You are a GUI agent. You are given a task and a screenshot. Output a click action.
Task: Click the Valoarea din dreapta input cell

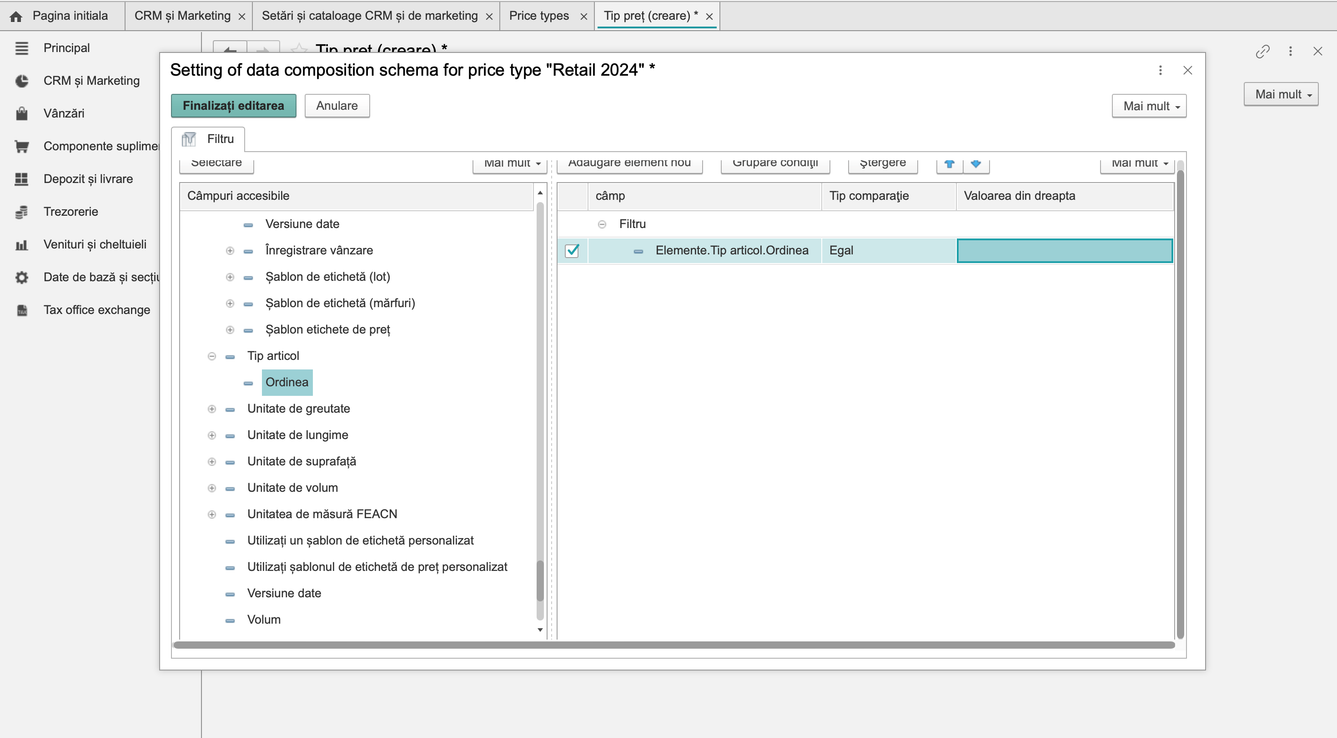tap(1065, 251)
